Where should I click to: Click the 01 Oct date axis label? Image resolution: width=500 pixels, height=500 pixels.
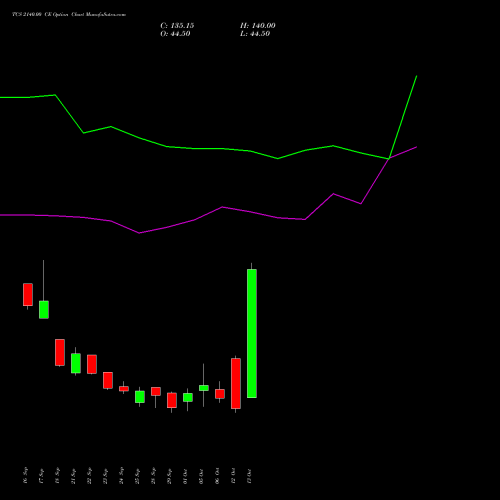[x=186, y=476]
